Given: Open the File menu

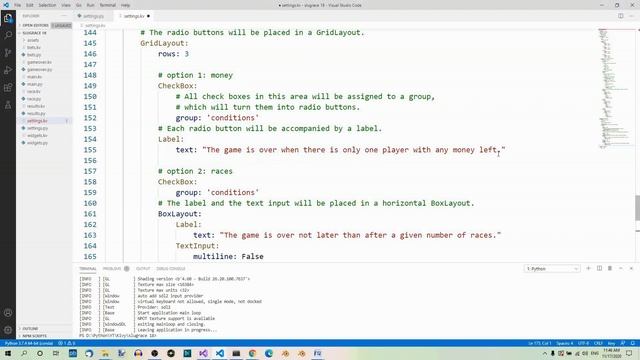Looking at the screenshot, I should pos(18,5).
